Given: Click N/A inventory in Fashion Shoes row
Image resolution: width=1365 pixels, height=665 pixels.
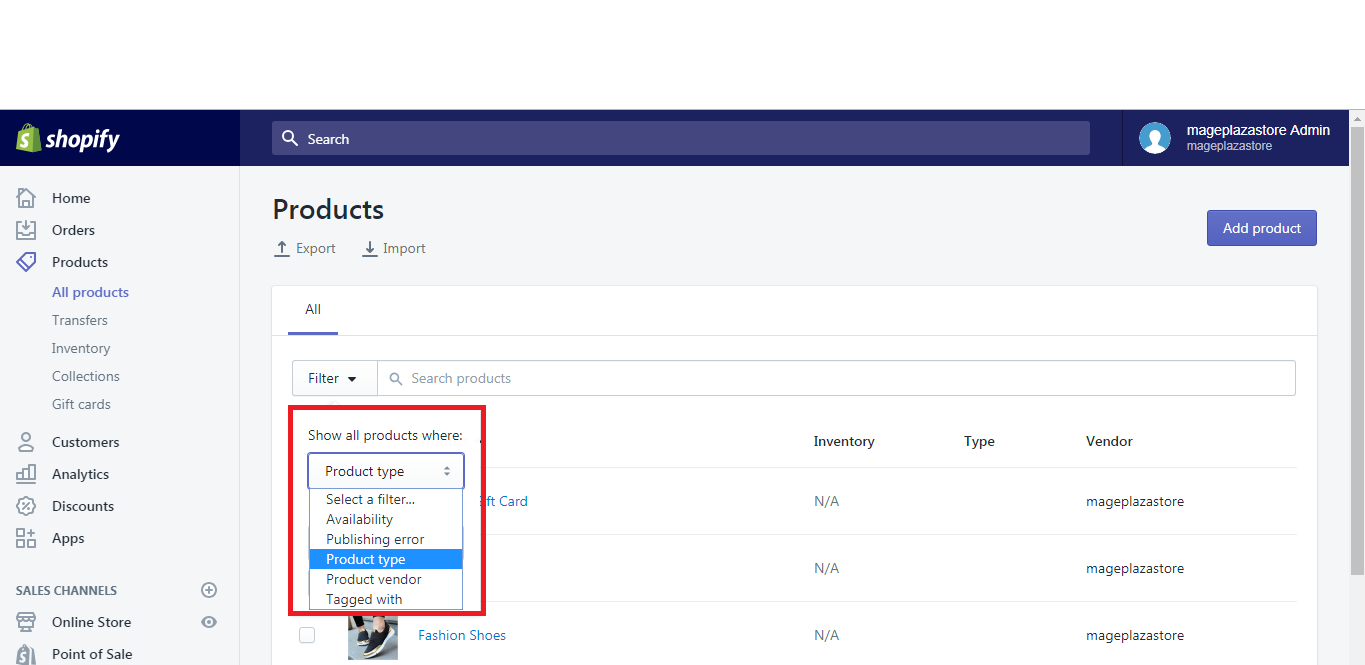Looking at the screenshot, I should coord(826,635).
